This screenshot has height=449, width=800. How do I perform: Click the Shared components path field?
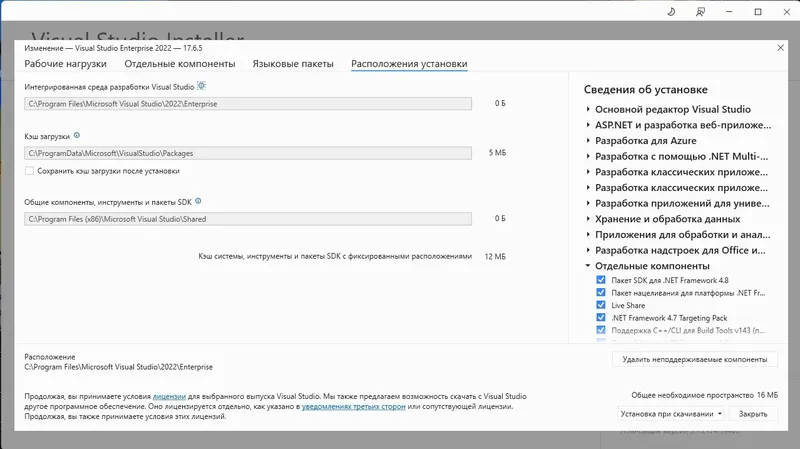[x=248, y=219]
